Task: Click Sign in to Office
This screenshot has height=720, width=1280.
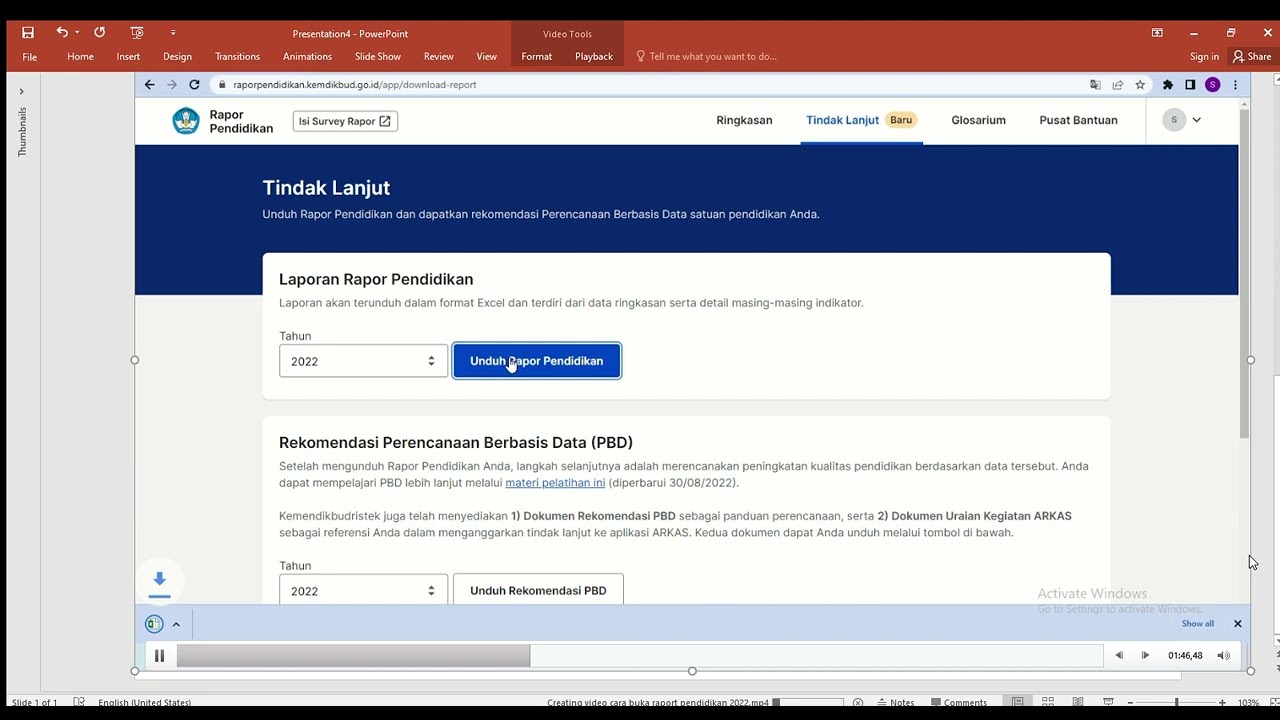Action: (1204, 57)
